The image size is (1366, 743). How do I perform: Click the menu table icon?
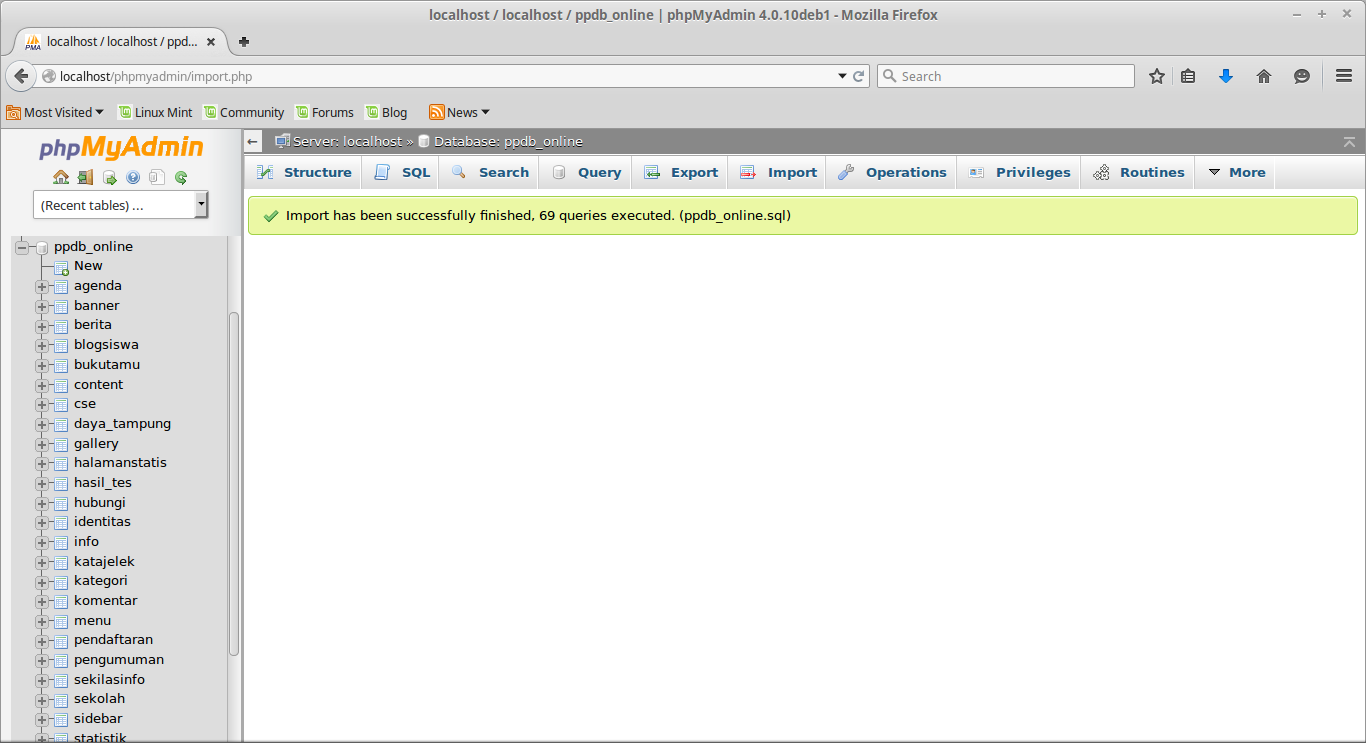click(61, 621)
